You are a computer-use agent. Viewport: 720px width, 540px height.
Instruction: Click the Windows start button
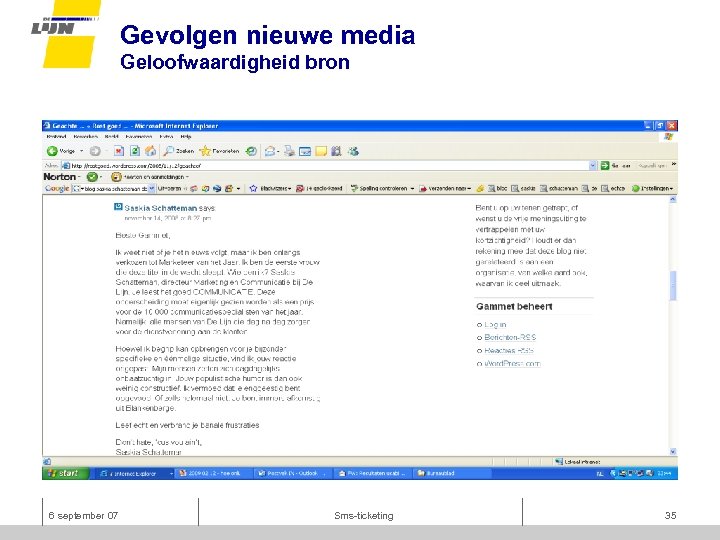(x=65, y=473)
